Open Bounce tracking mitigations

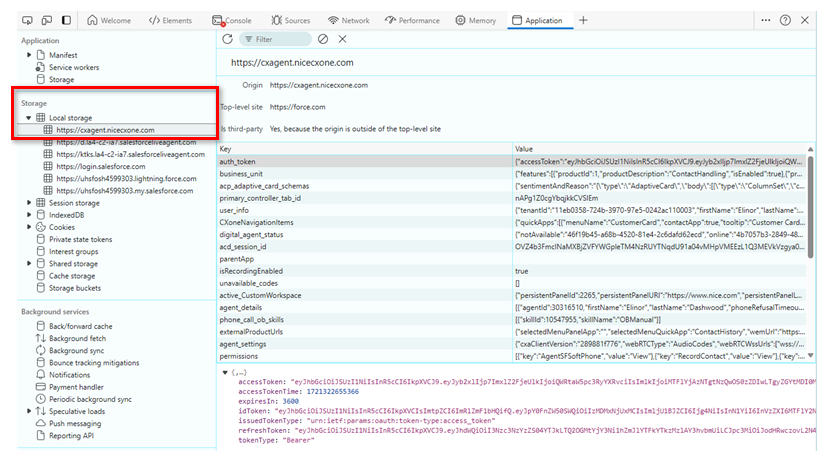point(94,363)
